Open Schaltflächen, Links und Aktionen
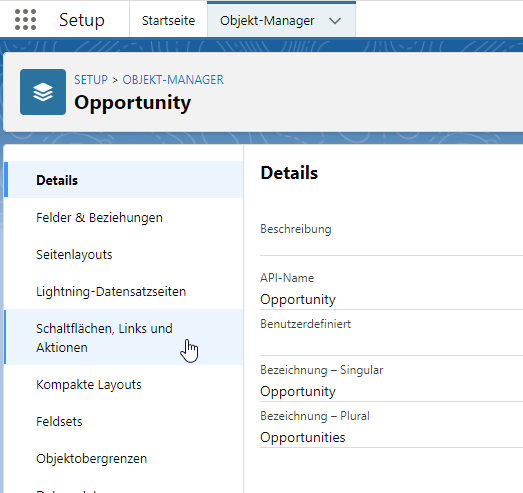523x493 pixels. (123, 338)
